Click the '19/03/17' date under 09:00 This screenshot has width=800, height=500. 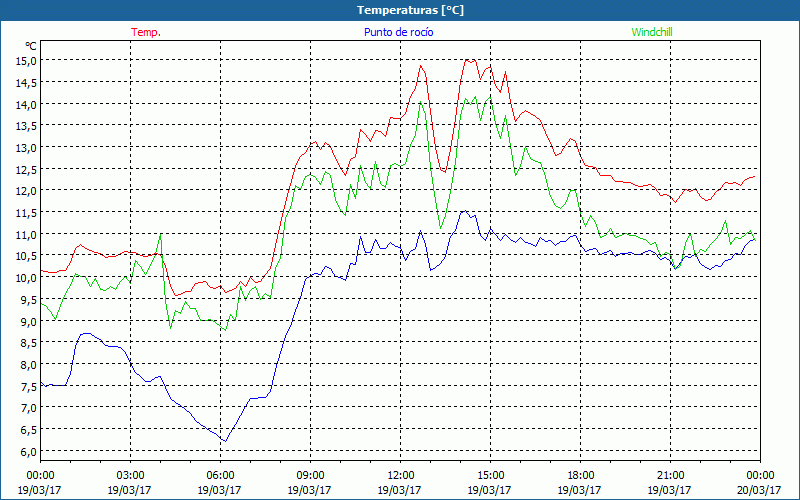(309, 490)
